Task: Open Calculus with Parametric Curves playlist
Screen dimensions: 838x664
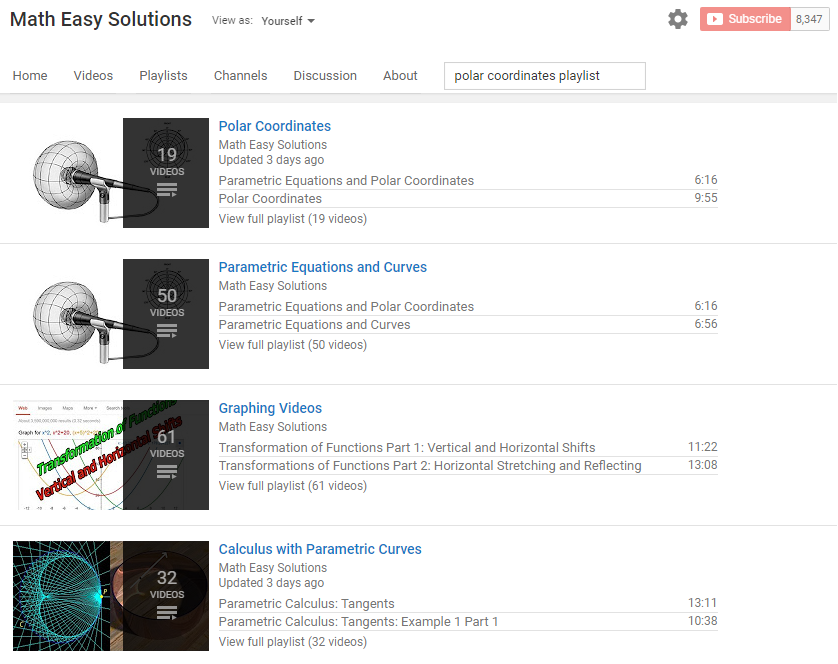Action: [x=320, y=550]
